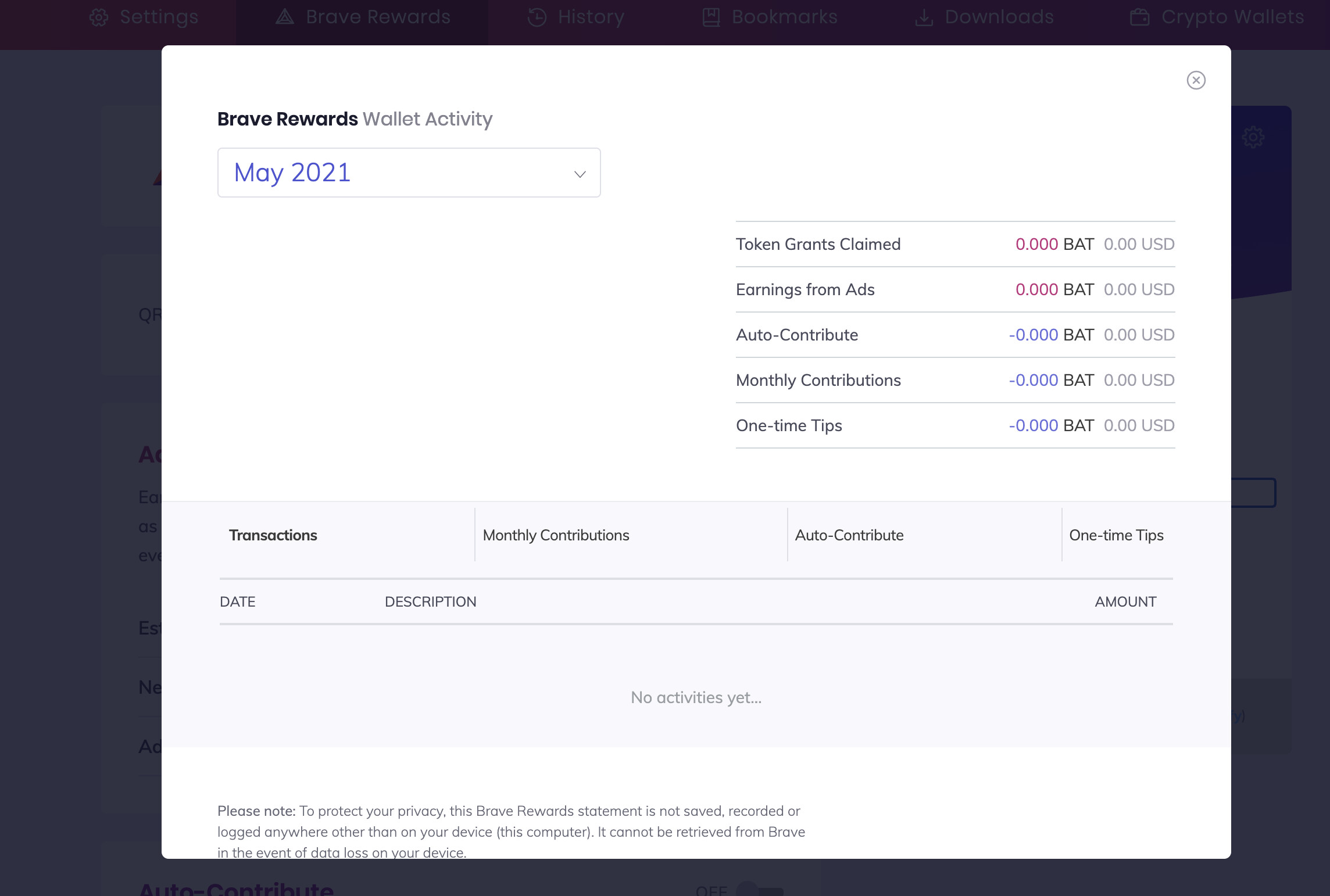Open History in top navigation

coord(575,17)
